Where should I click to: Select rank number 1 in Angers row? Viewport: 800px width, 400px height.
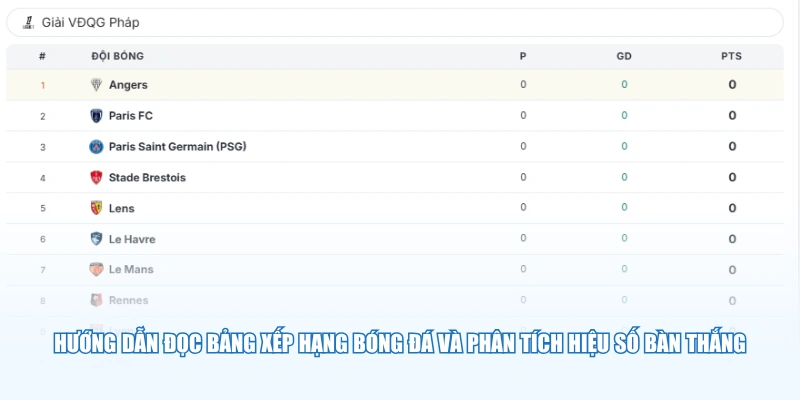click(x=43, y=85)
